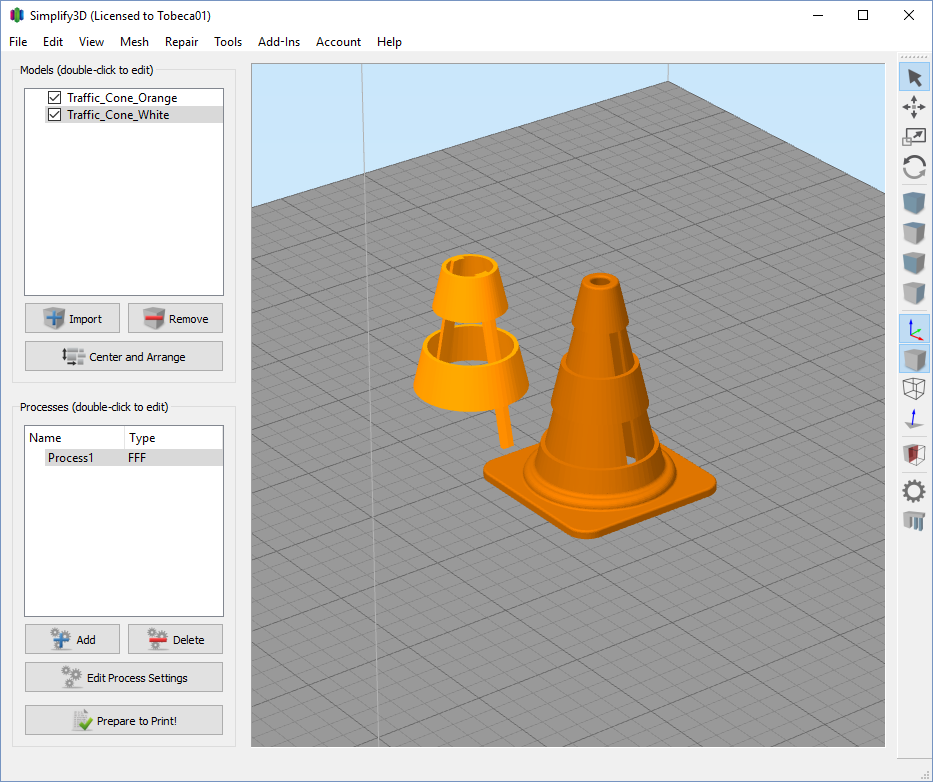Uncheck the Traffic_Cone_White checkbox
Image resolution: width=933 pixels, height=782 pixels.
click(55, 115)
